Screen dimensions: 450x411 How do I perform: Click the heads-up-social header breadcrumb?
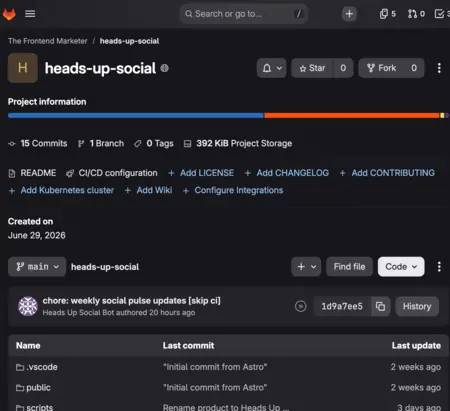coord(129,41)
